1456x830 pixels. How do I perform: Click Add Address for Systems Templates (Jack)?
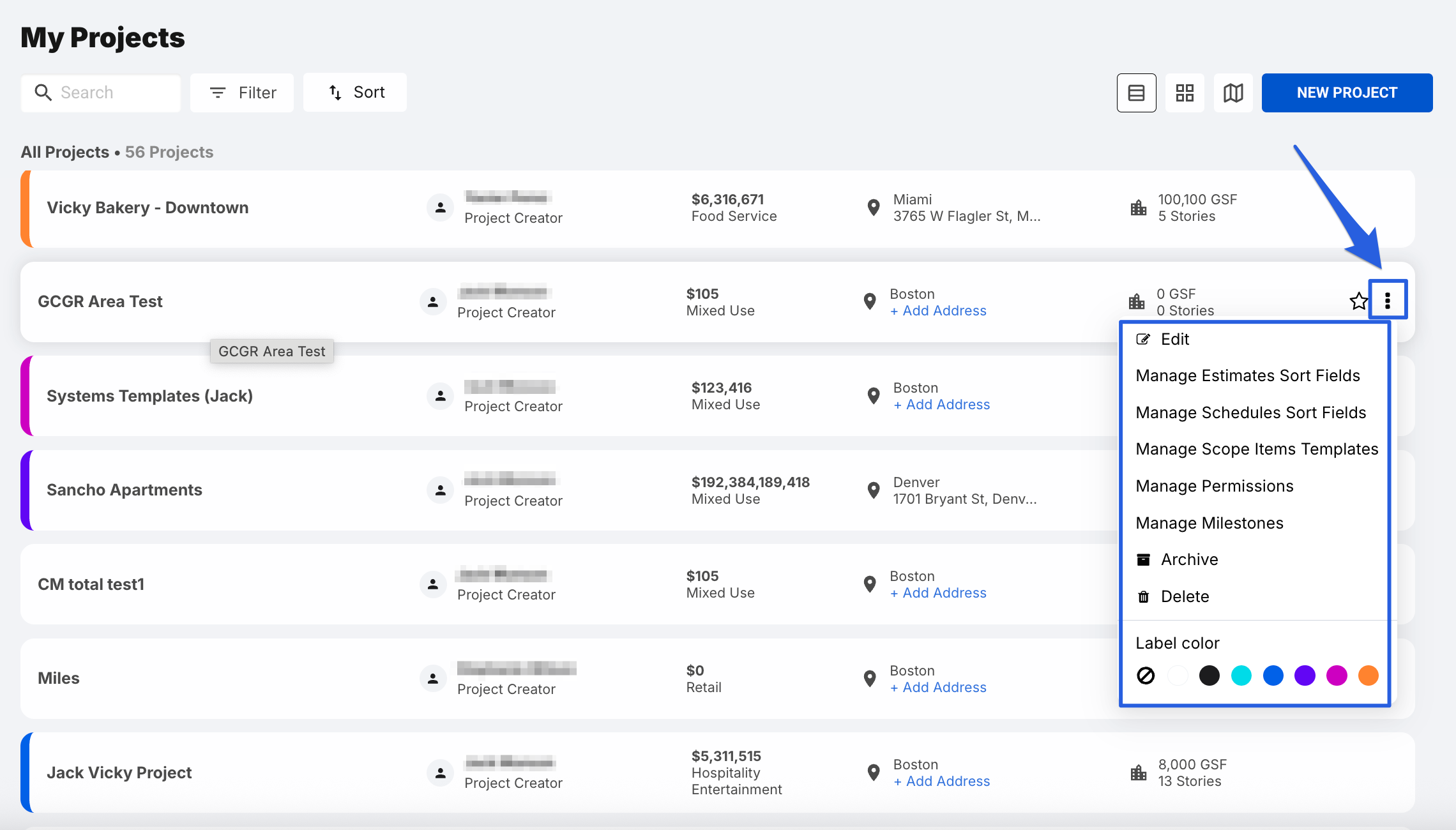(942, 405)
